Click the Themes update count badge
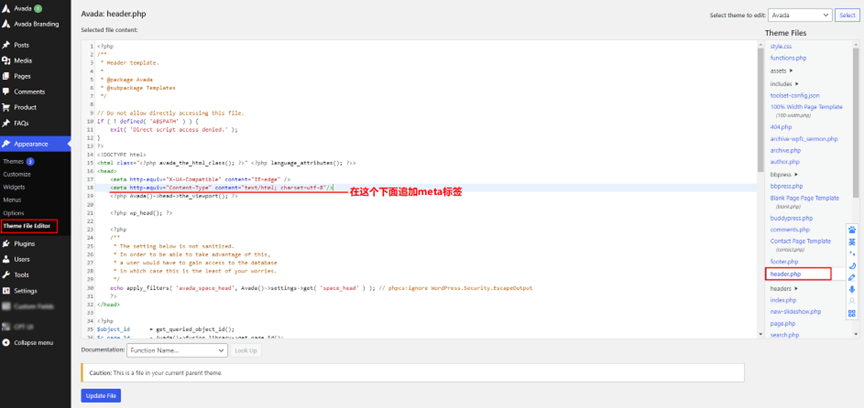Viewport: 864px width, 408px height. (30, 162)
